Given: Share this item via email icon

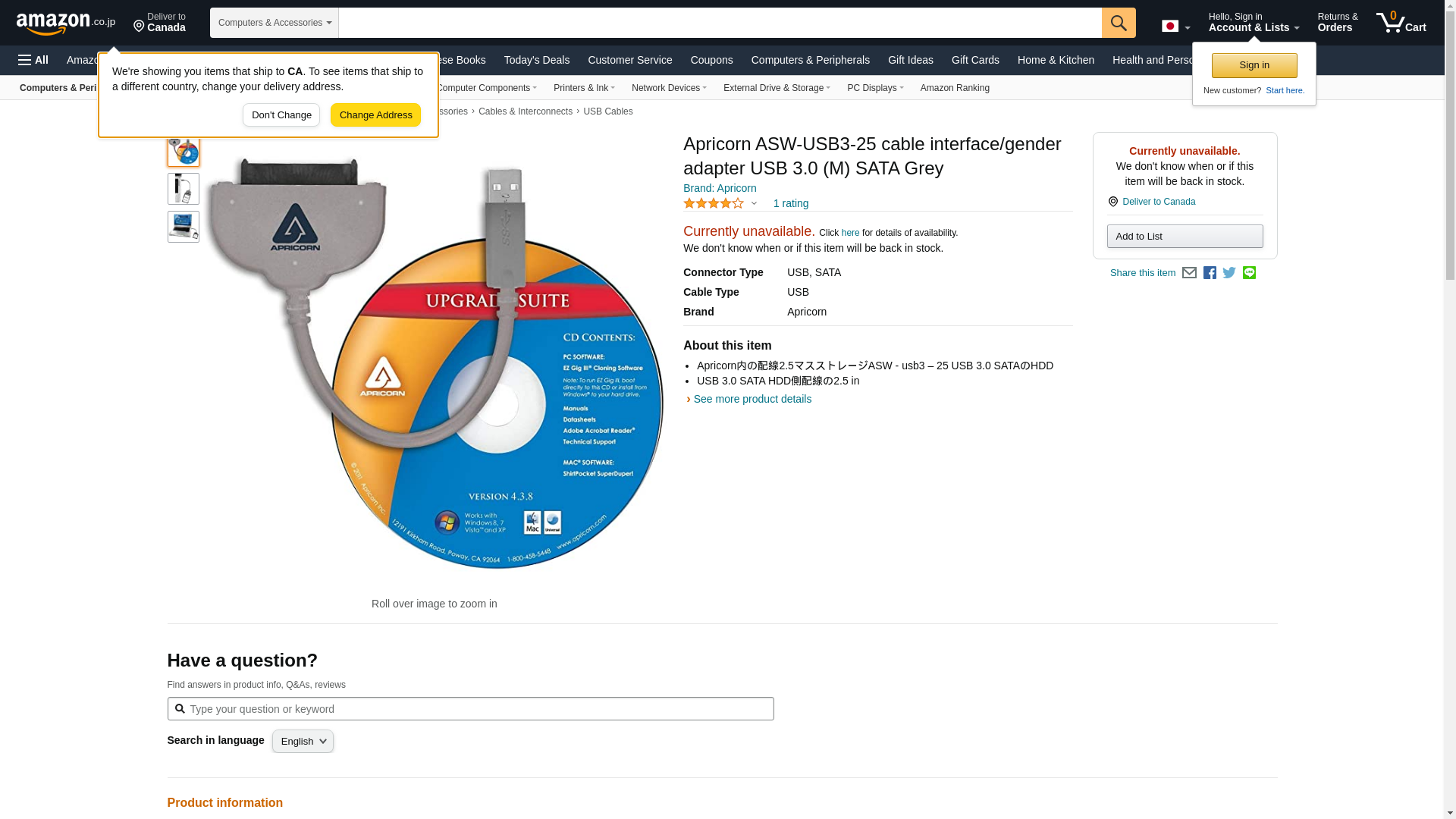Looking at the screenshot, I should [1189, 273].
